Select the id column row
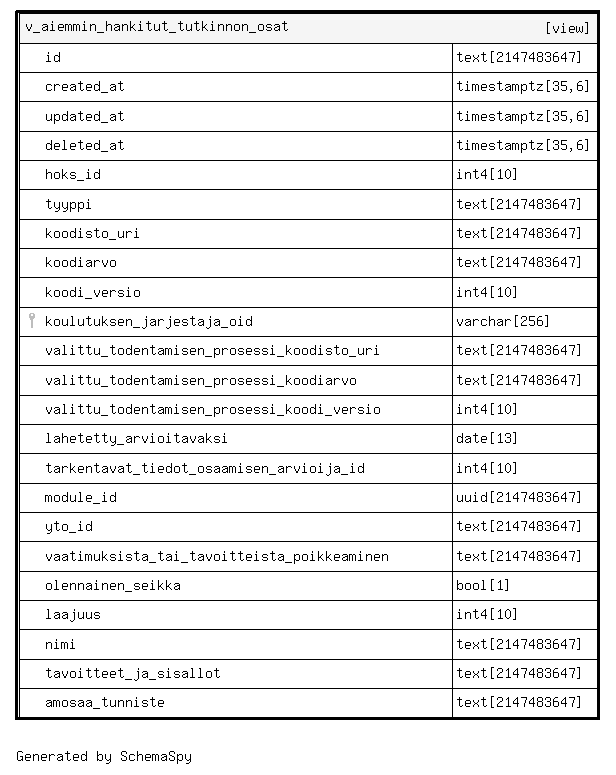This screenshot has width=616, height=775. [308, 58]
